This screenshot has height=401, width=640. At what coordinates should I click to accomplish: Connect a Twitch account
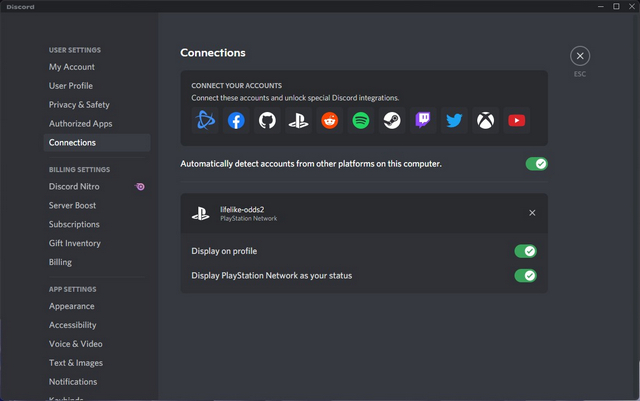(423, 120)
